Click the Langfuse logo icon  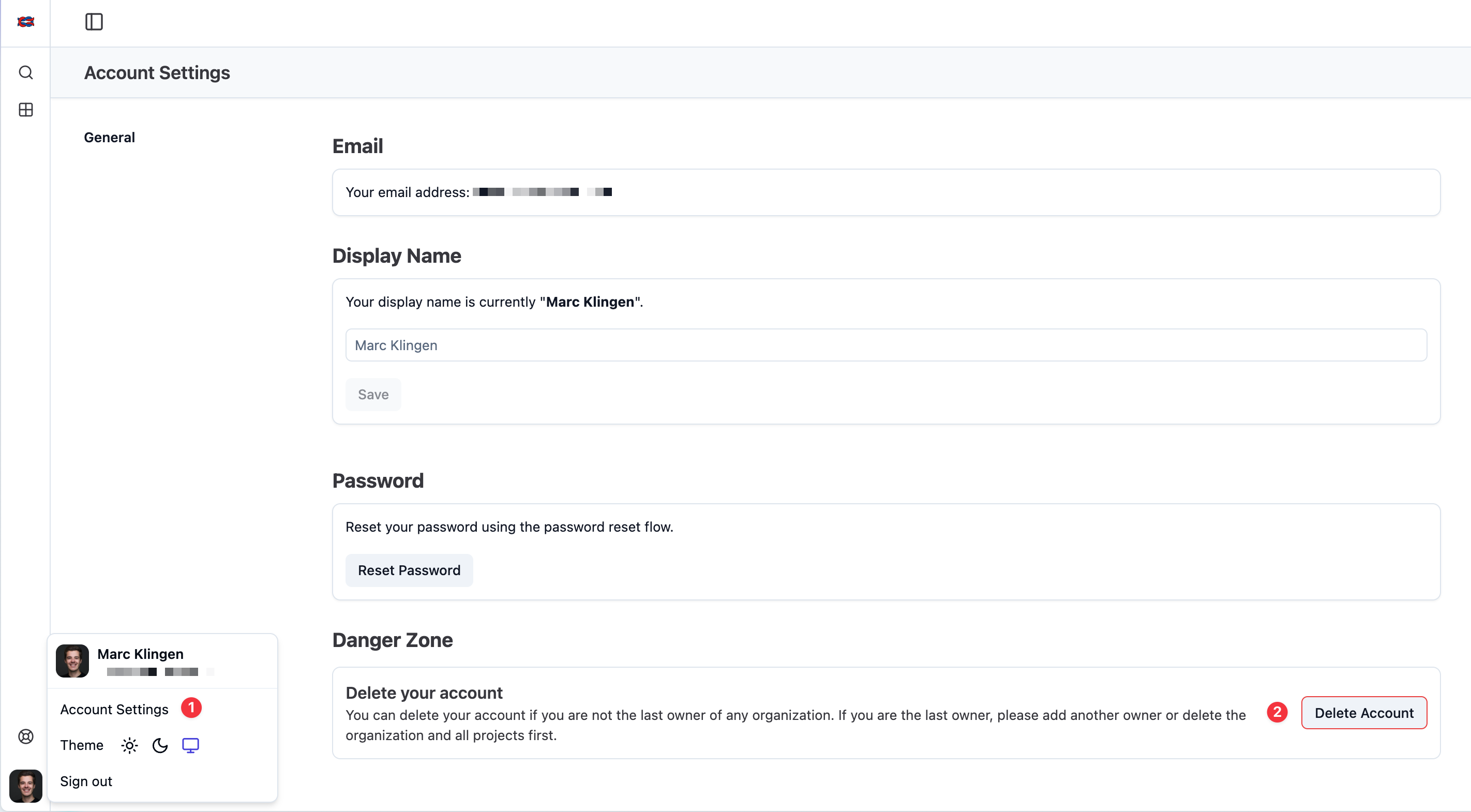26,22
